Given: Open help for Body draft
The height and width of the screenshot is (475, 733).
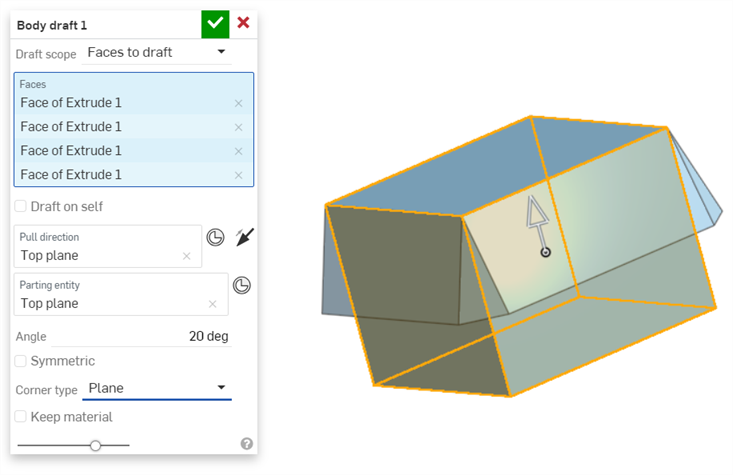Looking at the screenshot, I should [247, 444].
